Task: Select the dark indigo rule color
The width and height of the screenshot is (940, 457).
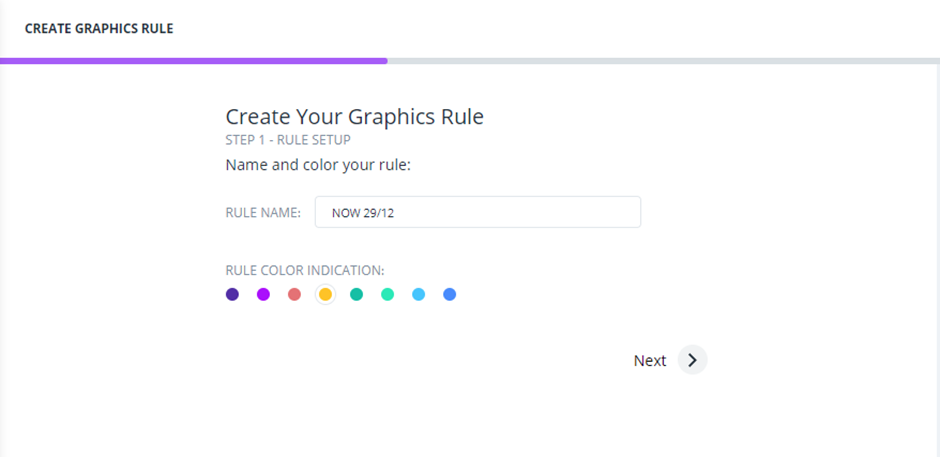Action: 232,294
